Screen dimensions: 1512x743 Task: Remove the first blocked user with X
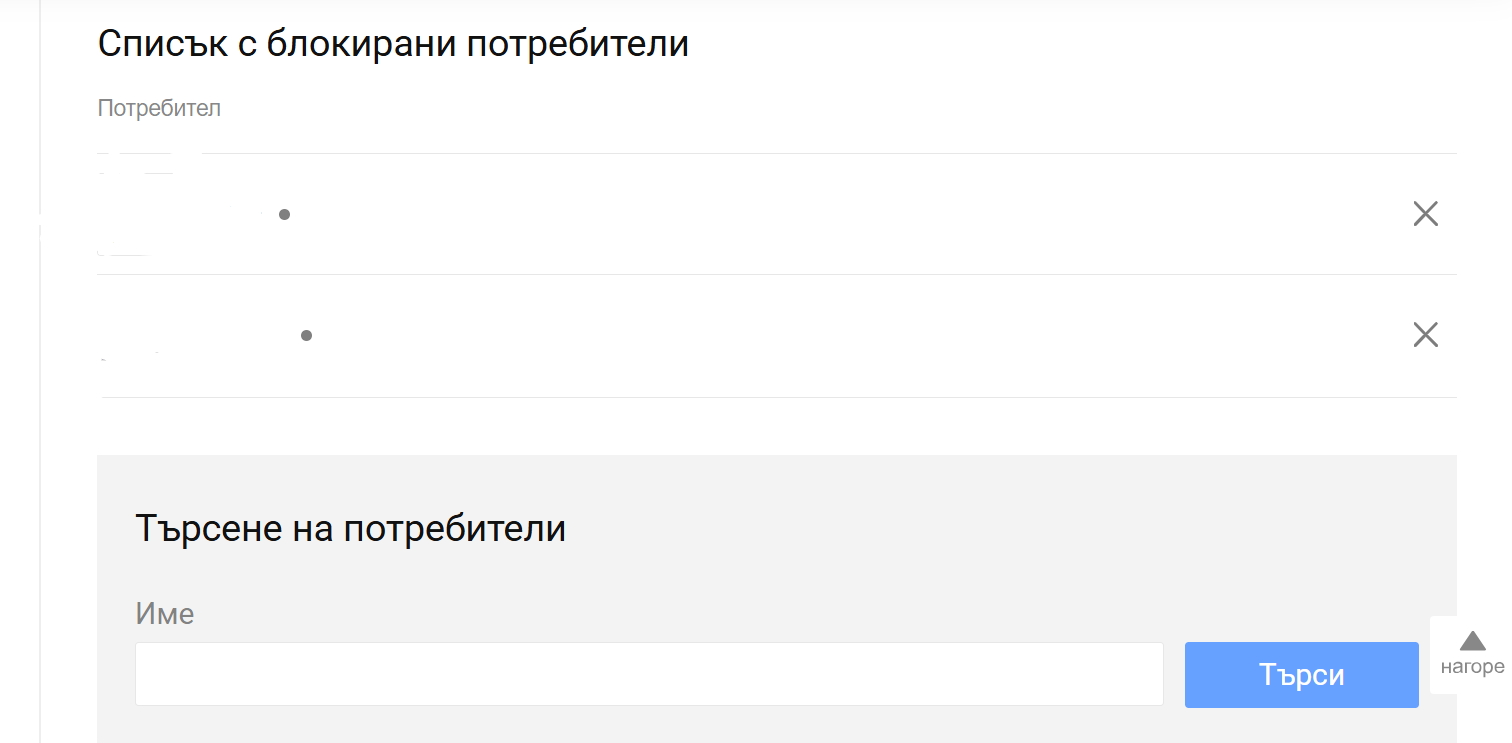1425,213
